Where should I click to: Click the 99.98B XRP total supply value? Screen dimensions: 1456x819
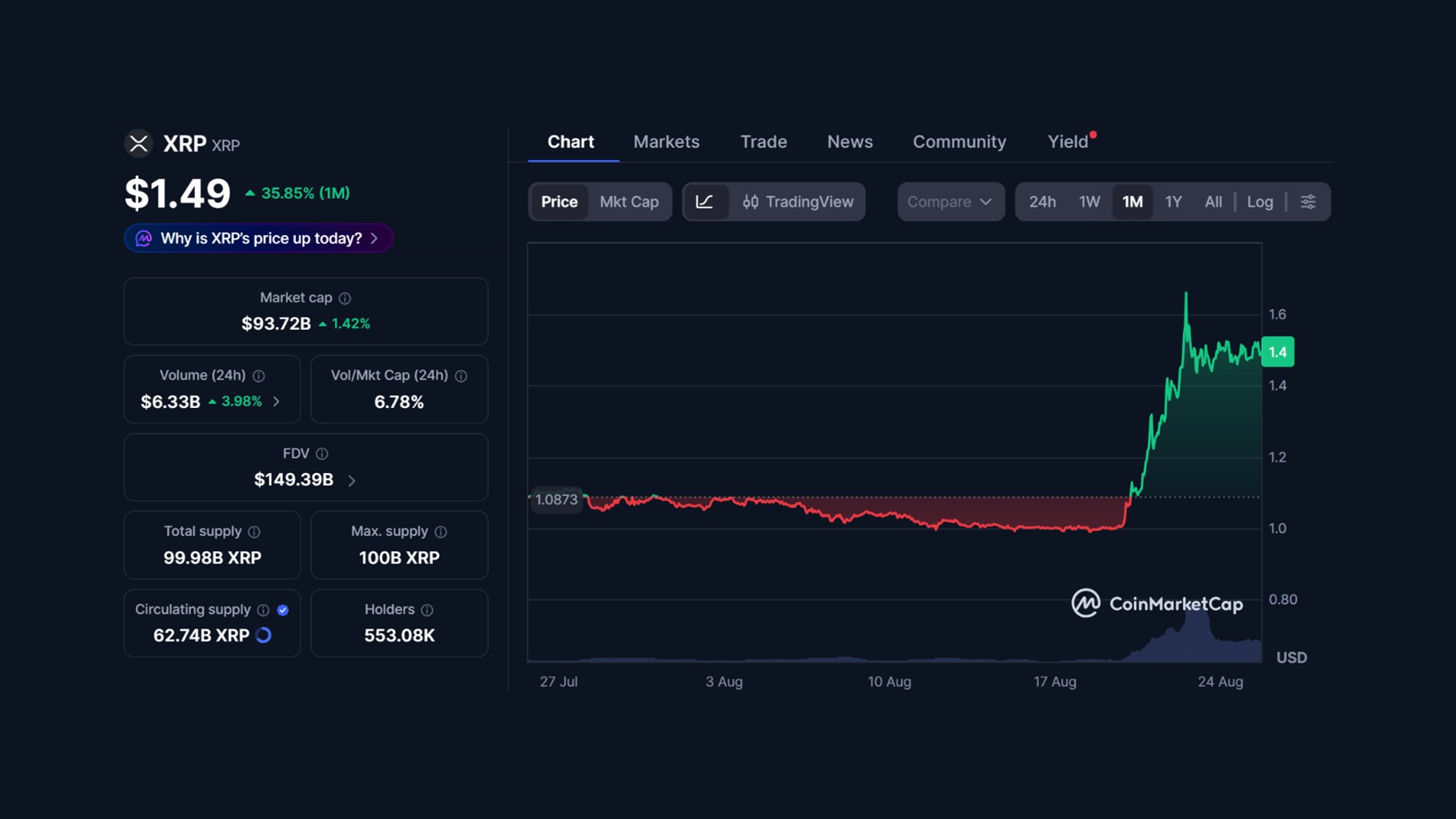(x=212, y=558)
